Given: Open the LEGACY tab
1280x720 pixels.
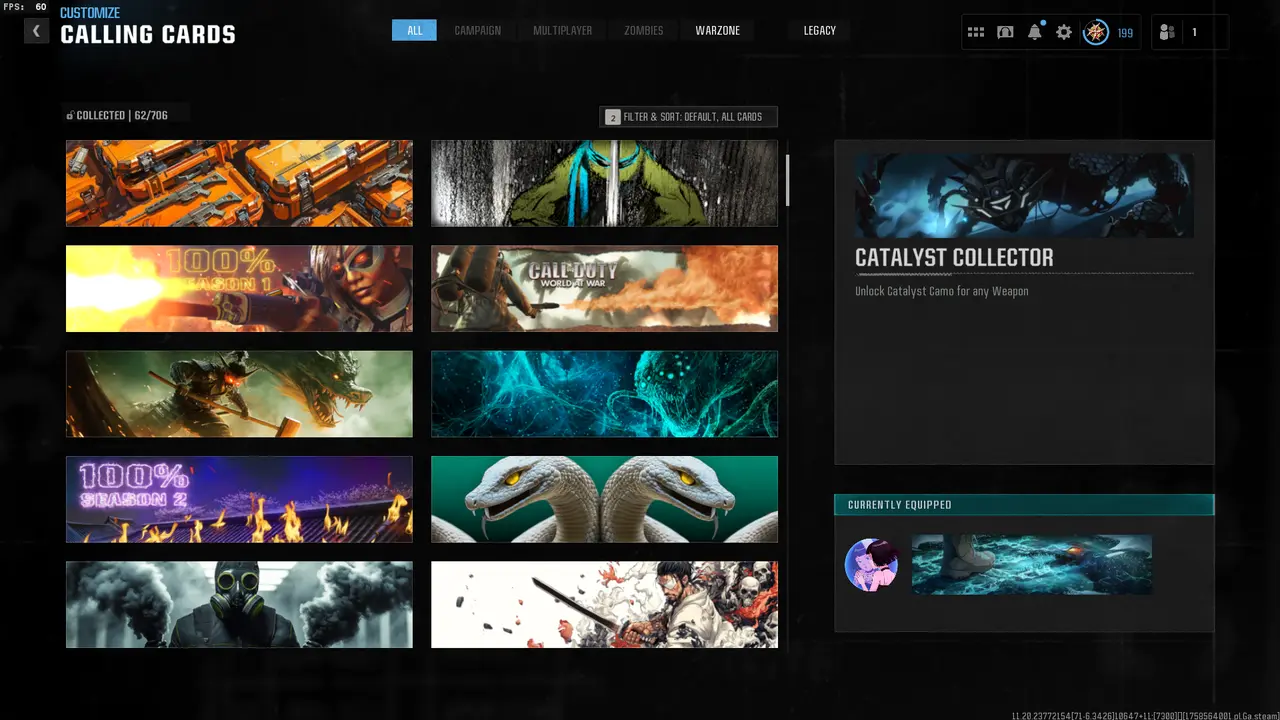Looking at the screenshot, I should click(819, 31).
